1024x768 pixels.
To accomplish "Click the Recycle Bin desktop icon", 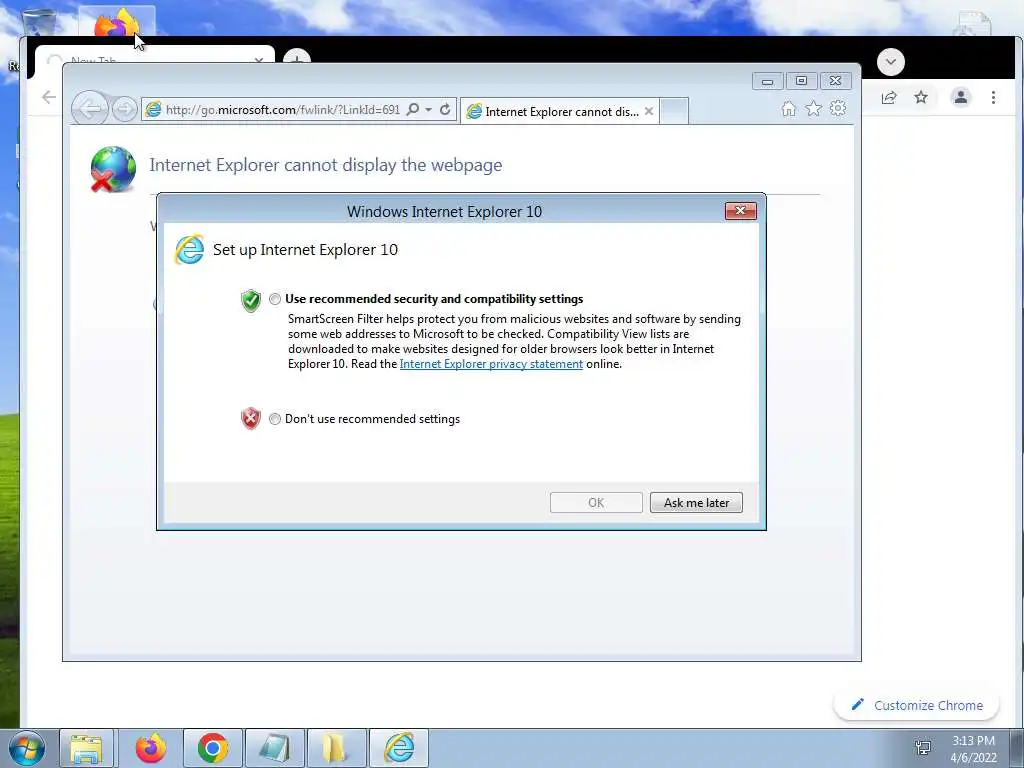I will click(39, 21).
